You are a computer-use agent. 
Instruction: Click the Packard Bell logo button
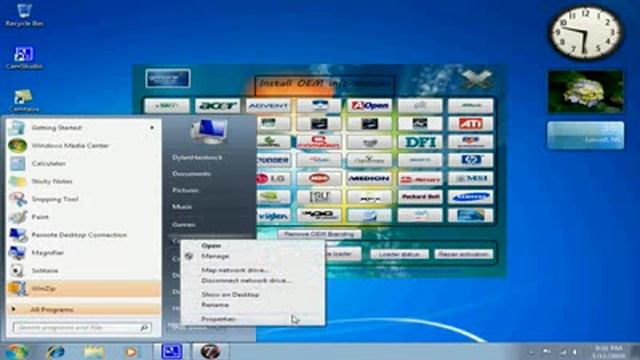(420, 197)
